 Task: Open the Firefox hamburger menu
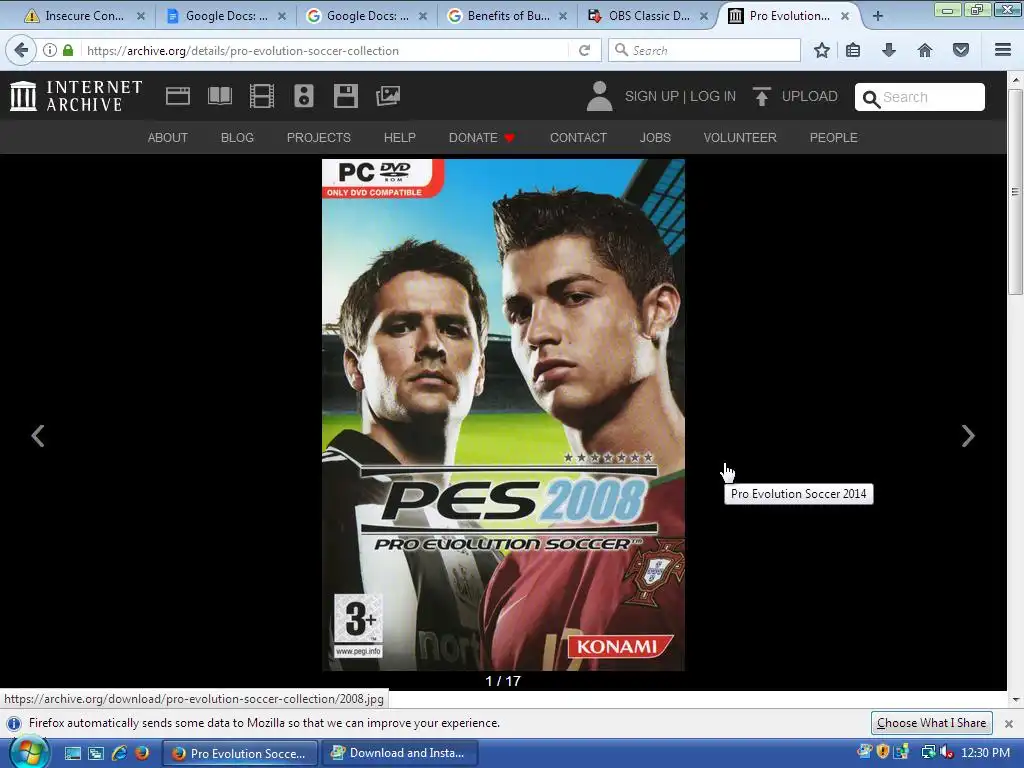click(x=1003, y=50)
